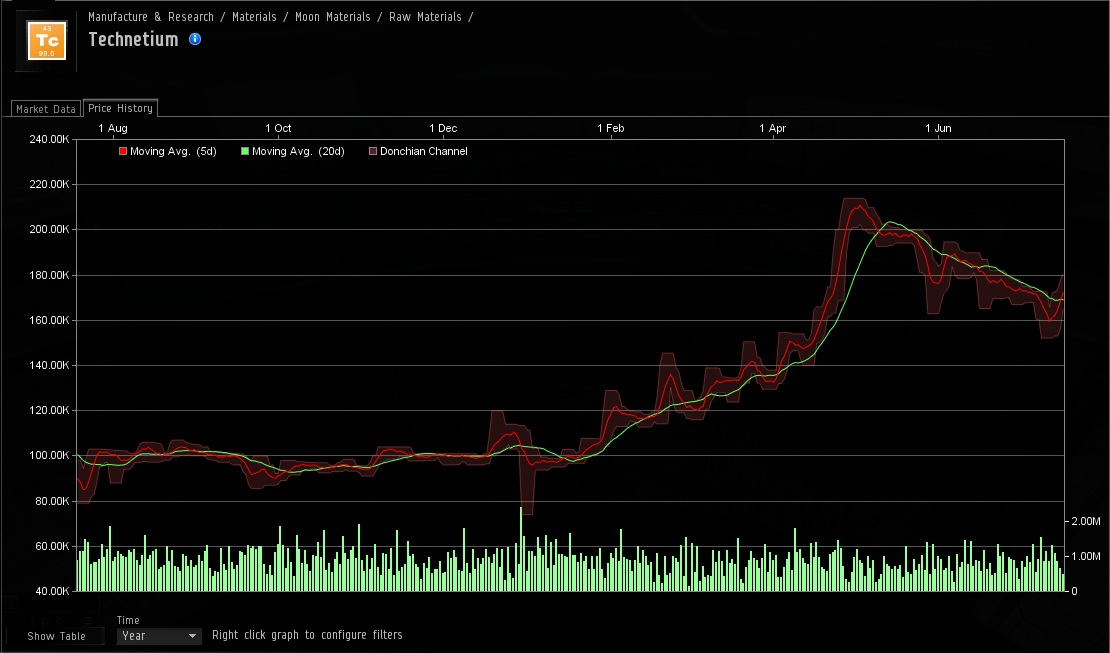Click the 1.00M volume axis label
The height and width of the screenshot is (653, 1110).
[x=1086, y=556]
